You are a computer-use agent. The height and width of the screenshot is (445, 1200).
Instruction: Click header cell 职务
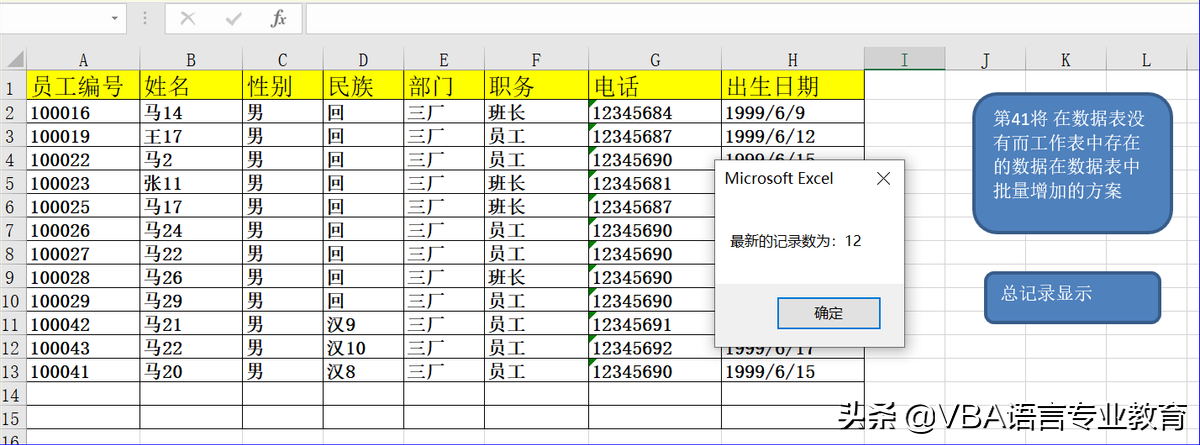click(x=536, y=86)
